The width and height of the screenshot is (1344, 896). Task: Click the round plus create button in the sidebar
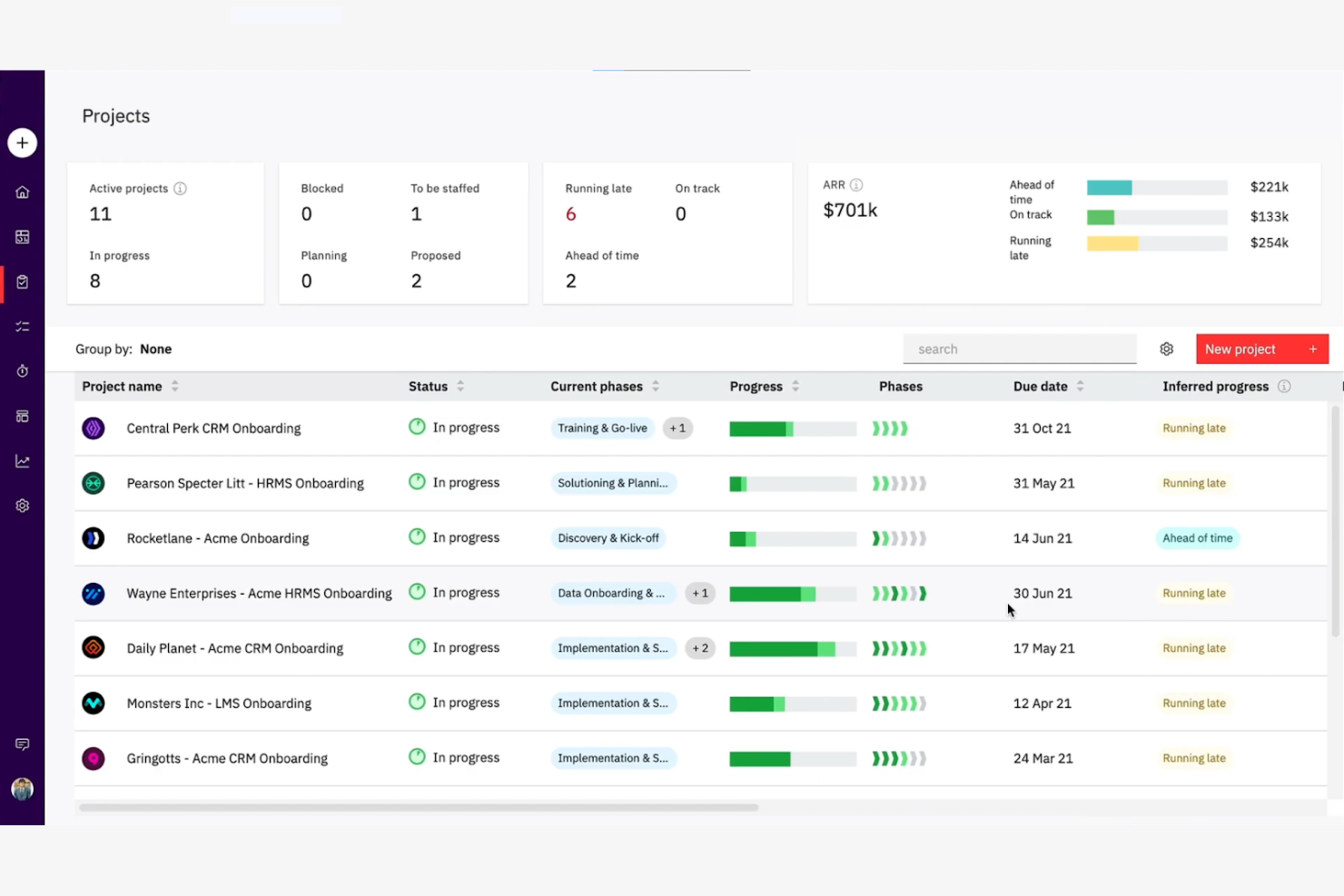(22, 143)
